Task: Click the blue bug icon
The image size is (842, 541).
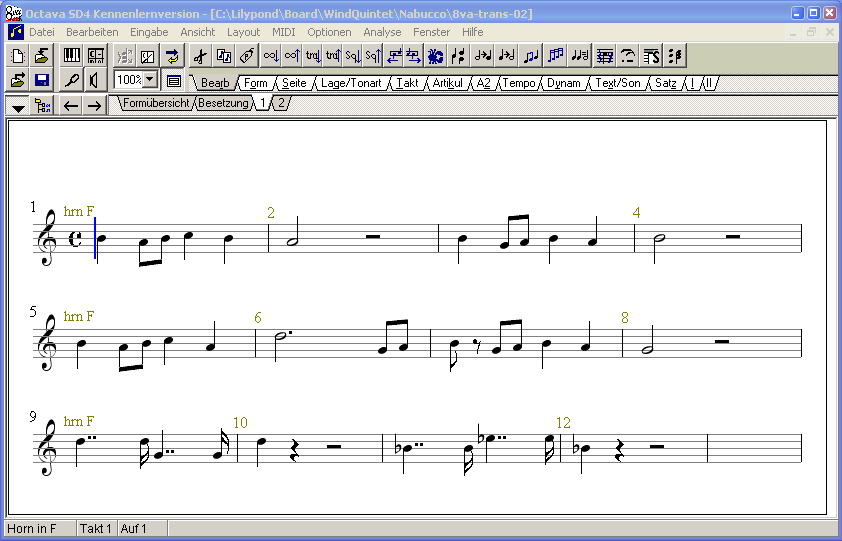Action: 435,56
